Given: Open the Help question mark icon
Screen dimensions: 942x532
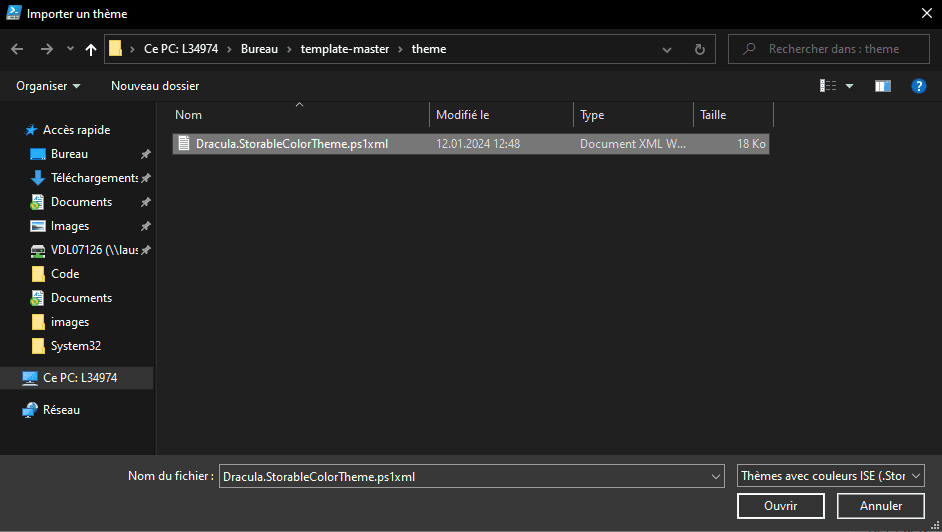Looking at the screenshot, I should [918, 86].
